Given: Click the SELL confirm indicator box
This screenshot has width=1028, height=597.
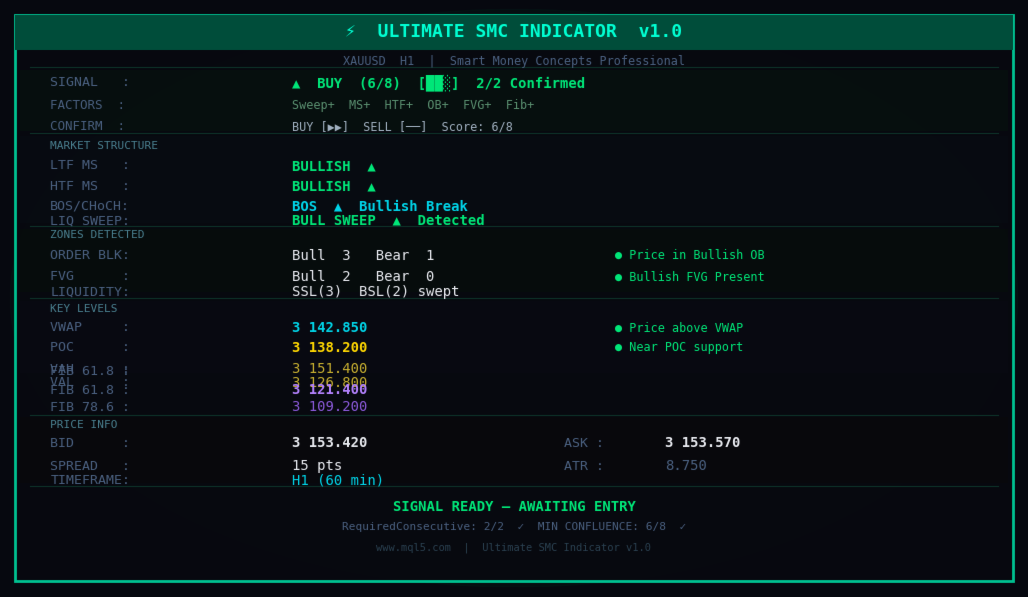Looking at the screenshot, I should 413,127.
